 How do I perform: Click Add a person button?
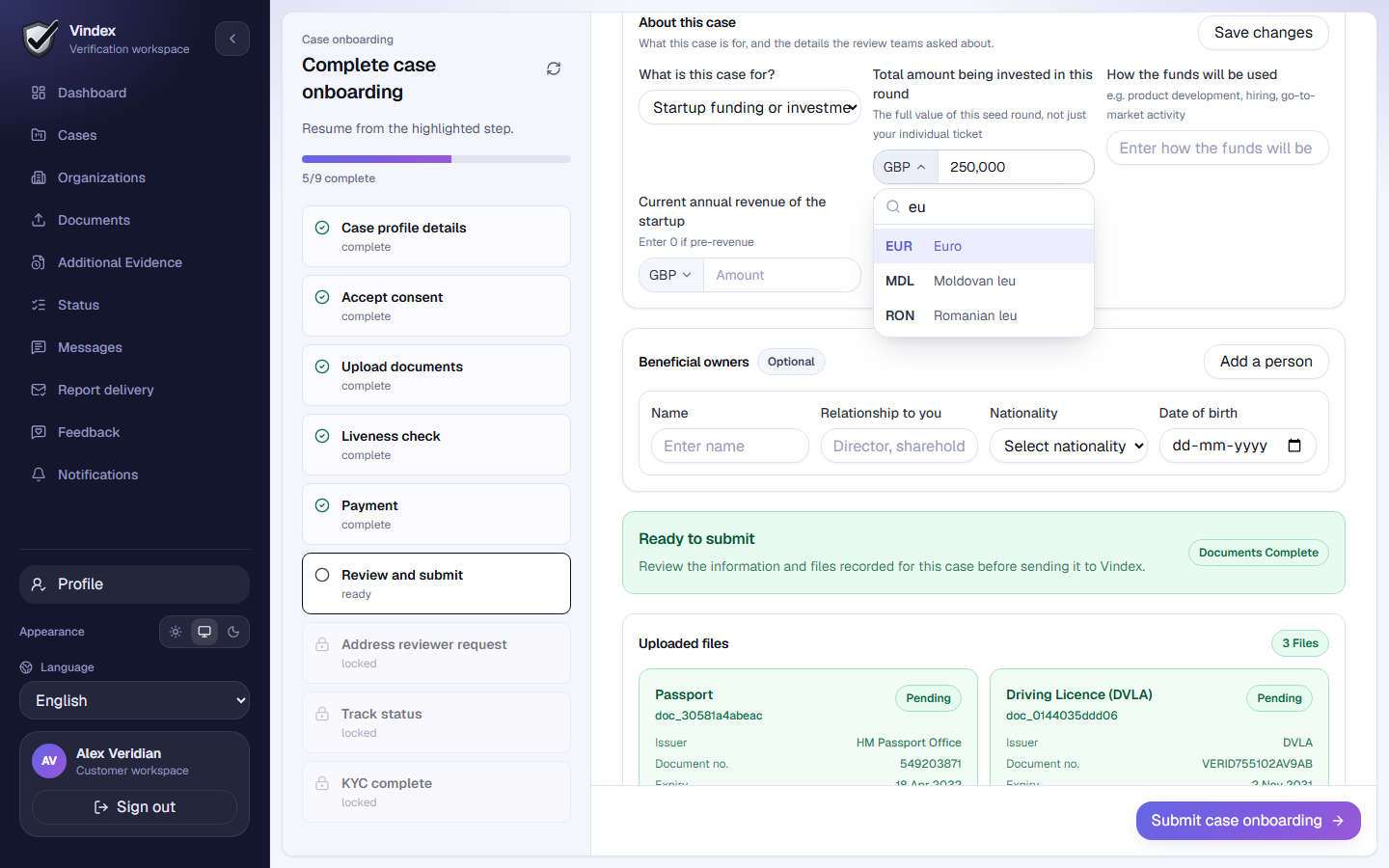[x=1266, y=362]
